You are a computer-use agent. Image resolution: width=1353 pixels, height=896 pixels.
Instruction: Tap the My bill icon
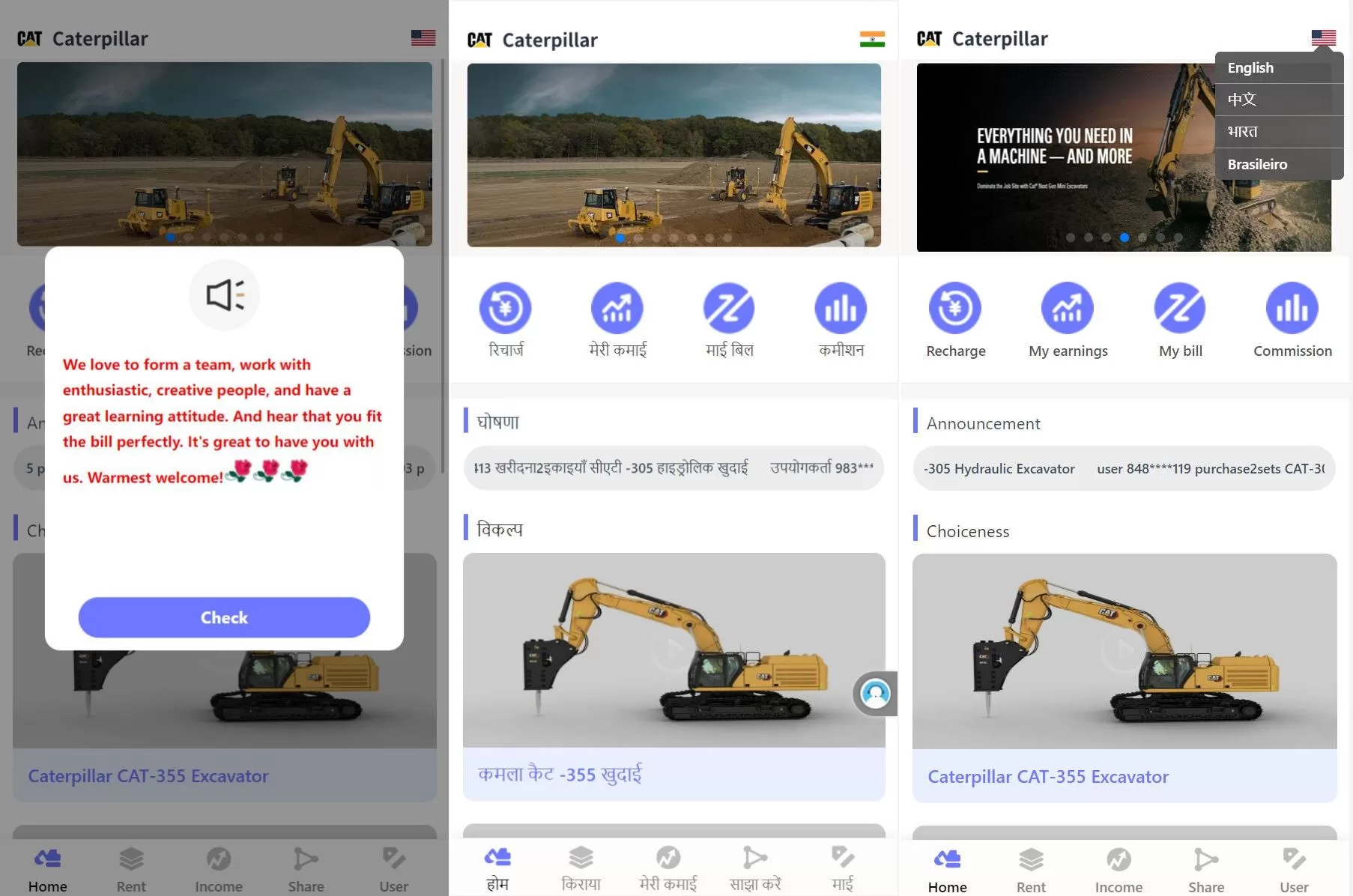pos(1179,308)
